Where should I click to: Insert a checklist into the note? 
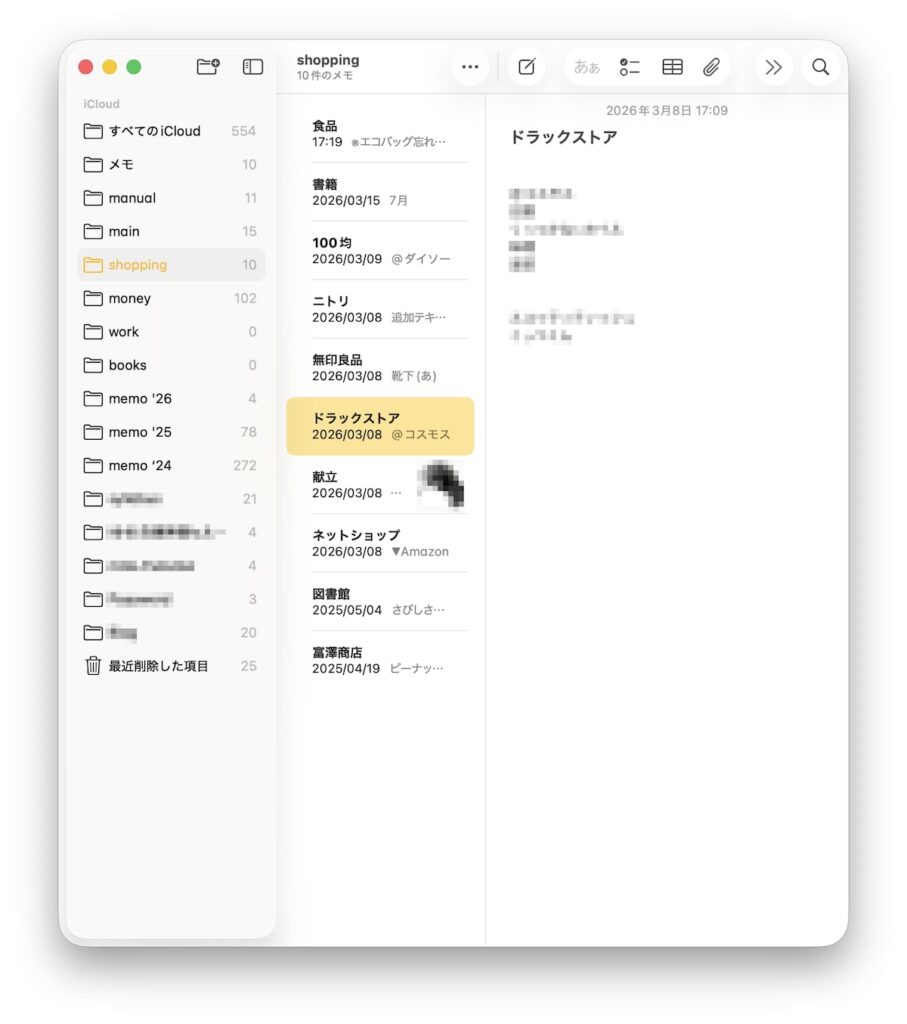pos(630,67)
